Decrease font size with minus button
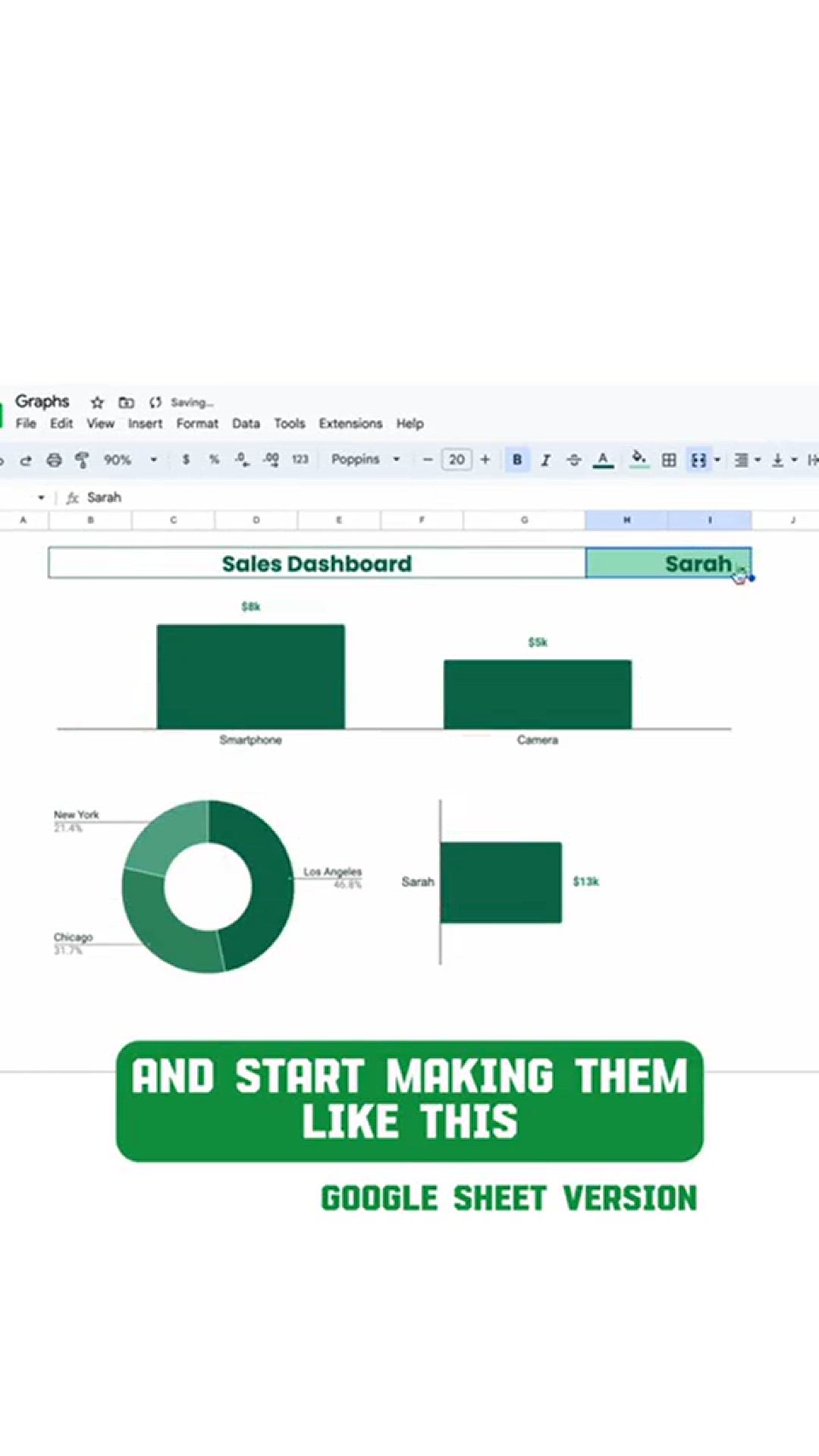The height and width of the screenshot is (1456, 819). tap(428, 460)
